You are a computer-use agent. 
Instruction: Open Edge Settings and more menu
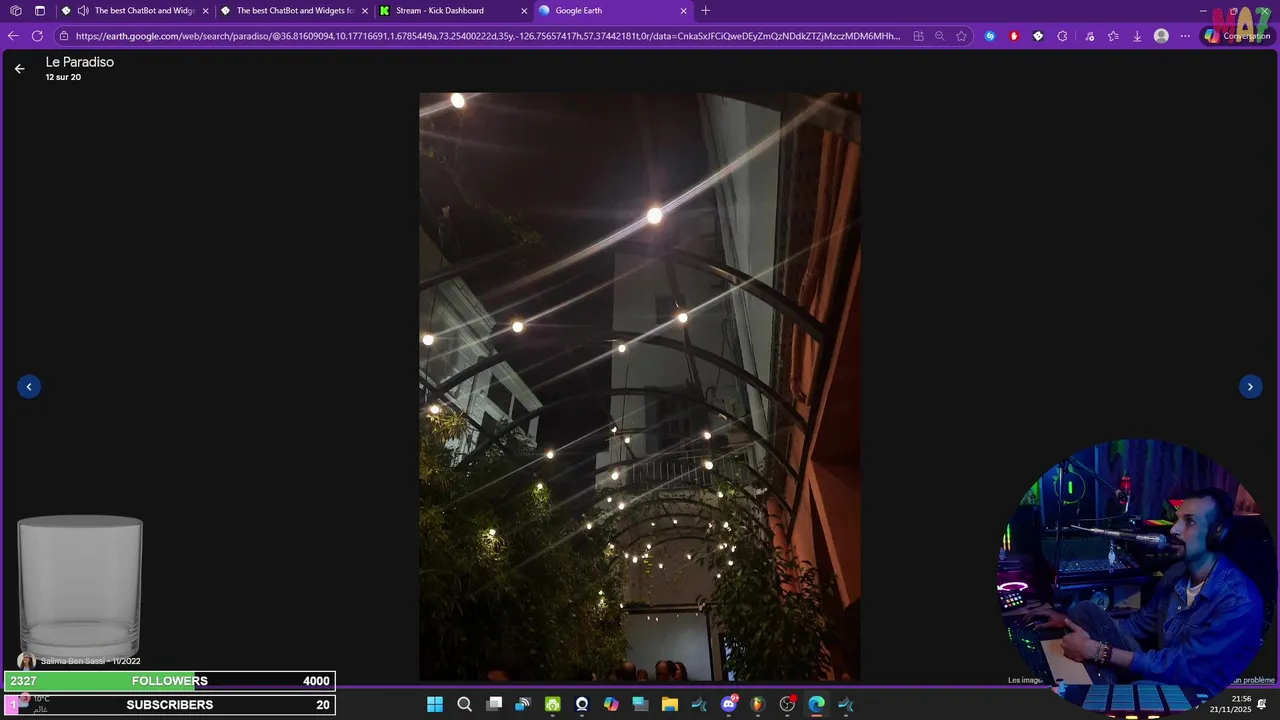coord(1186,36)
